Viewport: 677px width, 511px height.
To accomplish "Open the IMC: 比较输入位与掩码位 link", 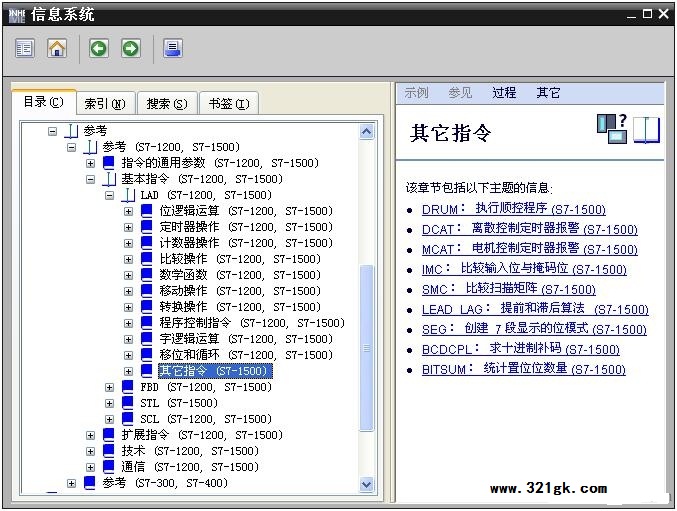I will tap(524, 269).
